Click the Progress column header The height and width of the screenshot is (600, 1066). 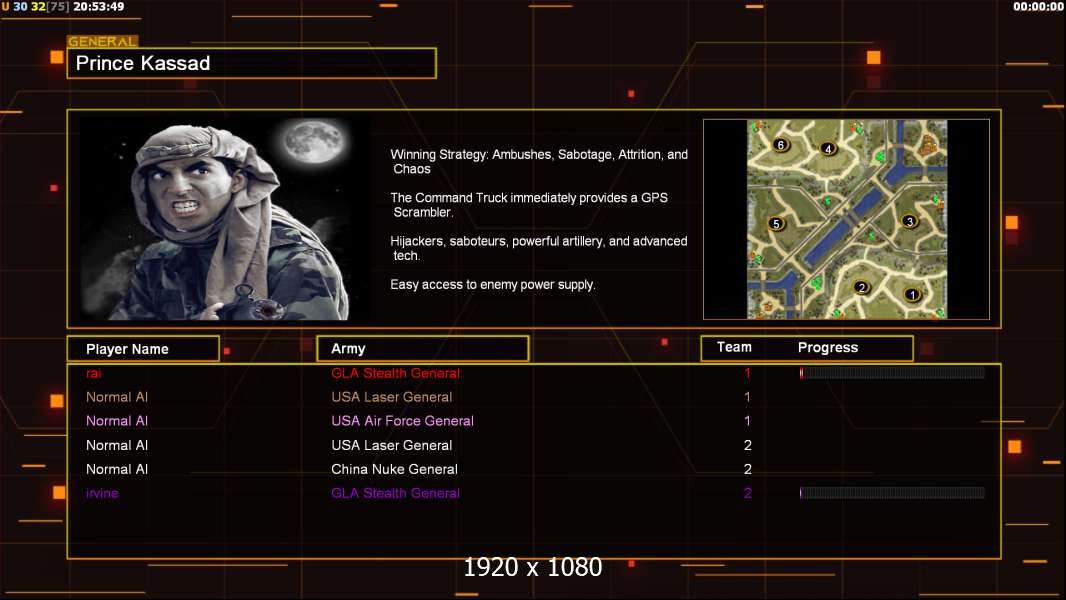point(827,347)
